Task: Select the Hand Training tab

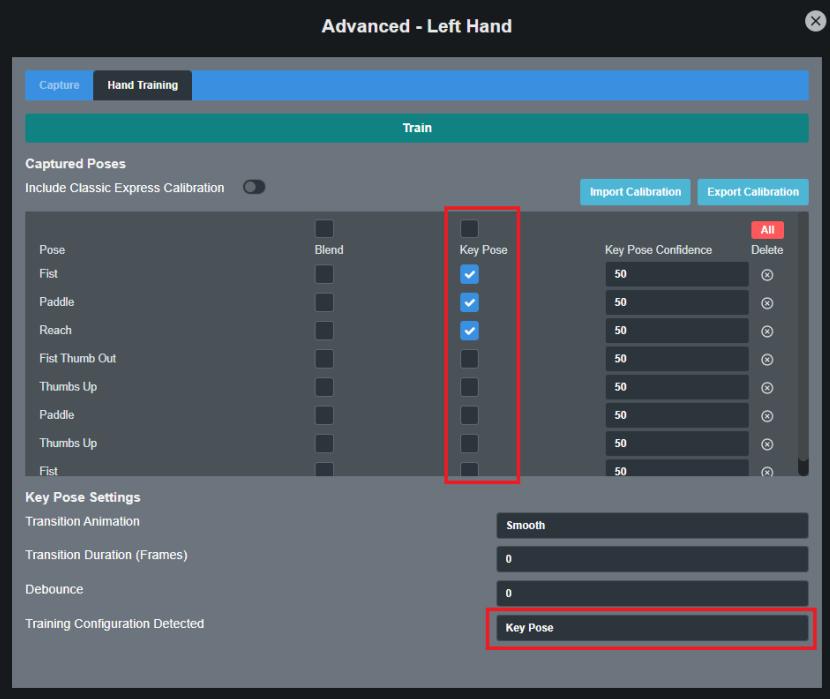Action: point(142,85)
